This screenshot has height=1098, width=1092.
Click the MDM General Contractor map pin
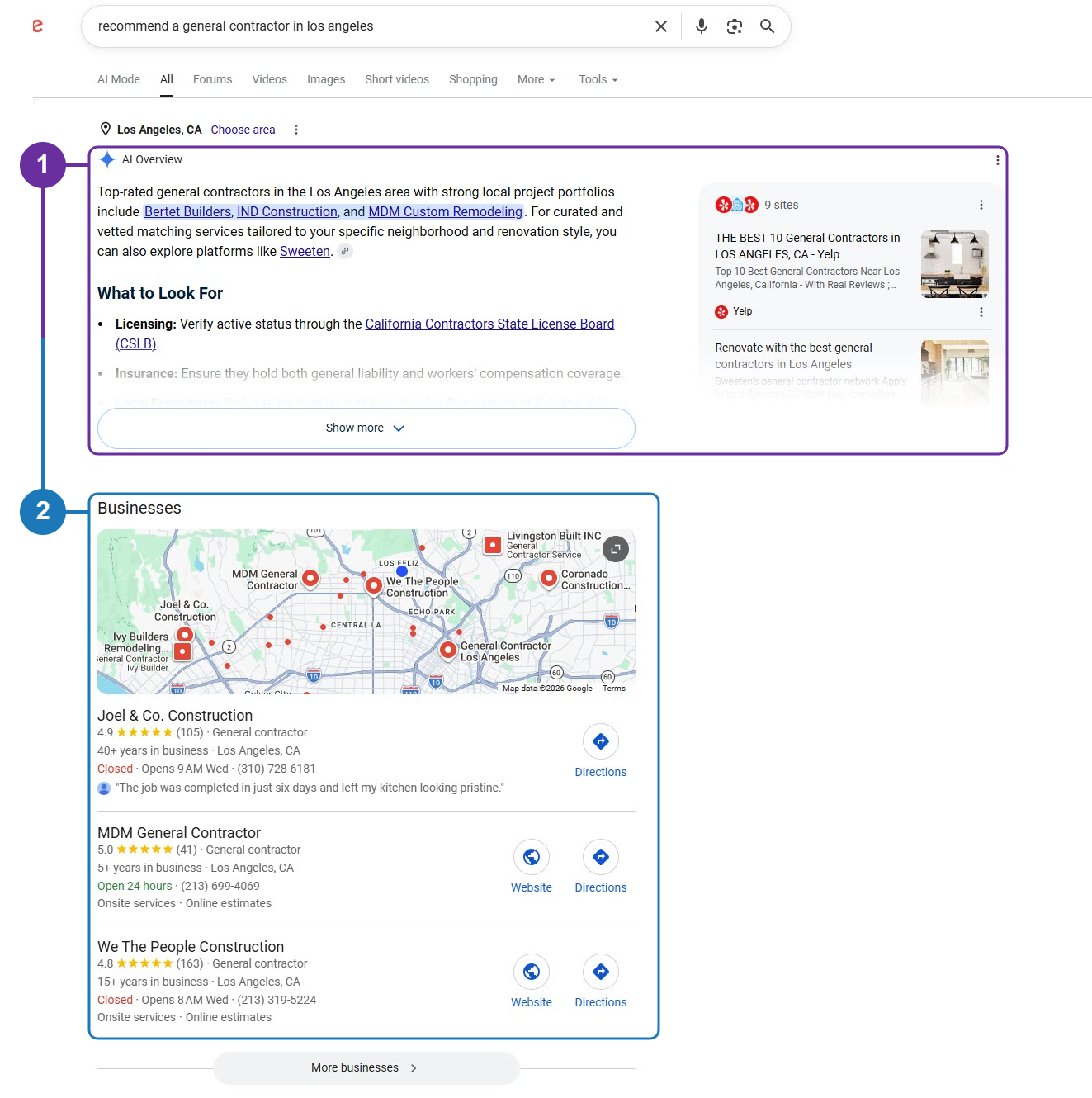point(310,579)
